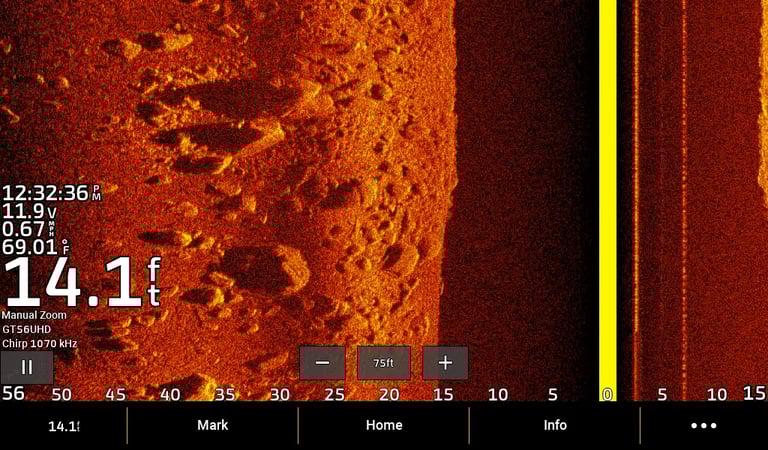768x450 pixels.
Task: Tap the 14.1 depth field in bottom bar
Action: pos(64,426)
